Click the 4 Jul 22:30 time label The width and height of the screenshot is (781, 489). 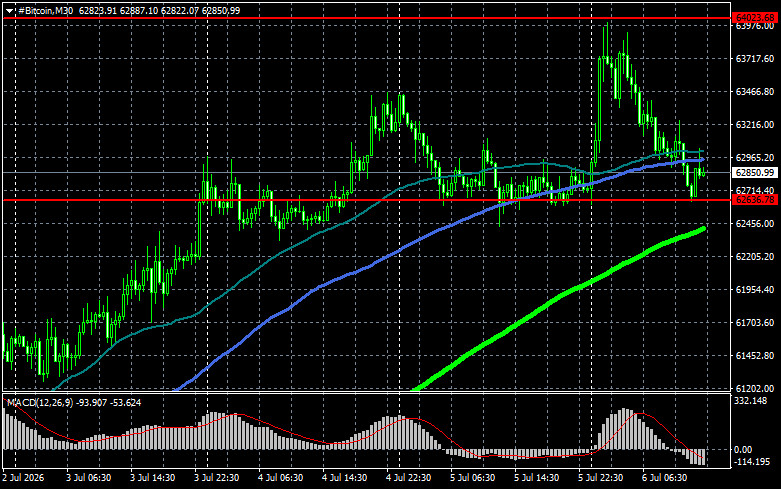pos(408,478)
